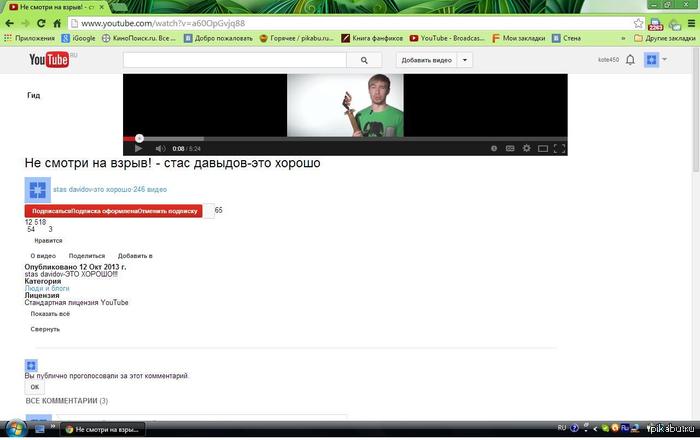Click the red subscribe button
Image resolution: width=700 pixels, height=440 pixels.
point(113,211)
